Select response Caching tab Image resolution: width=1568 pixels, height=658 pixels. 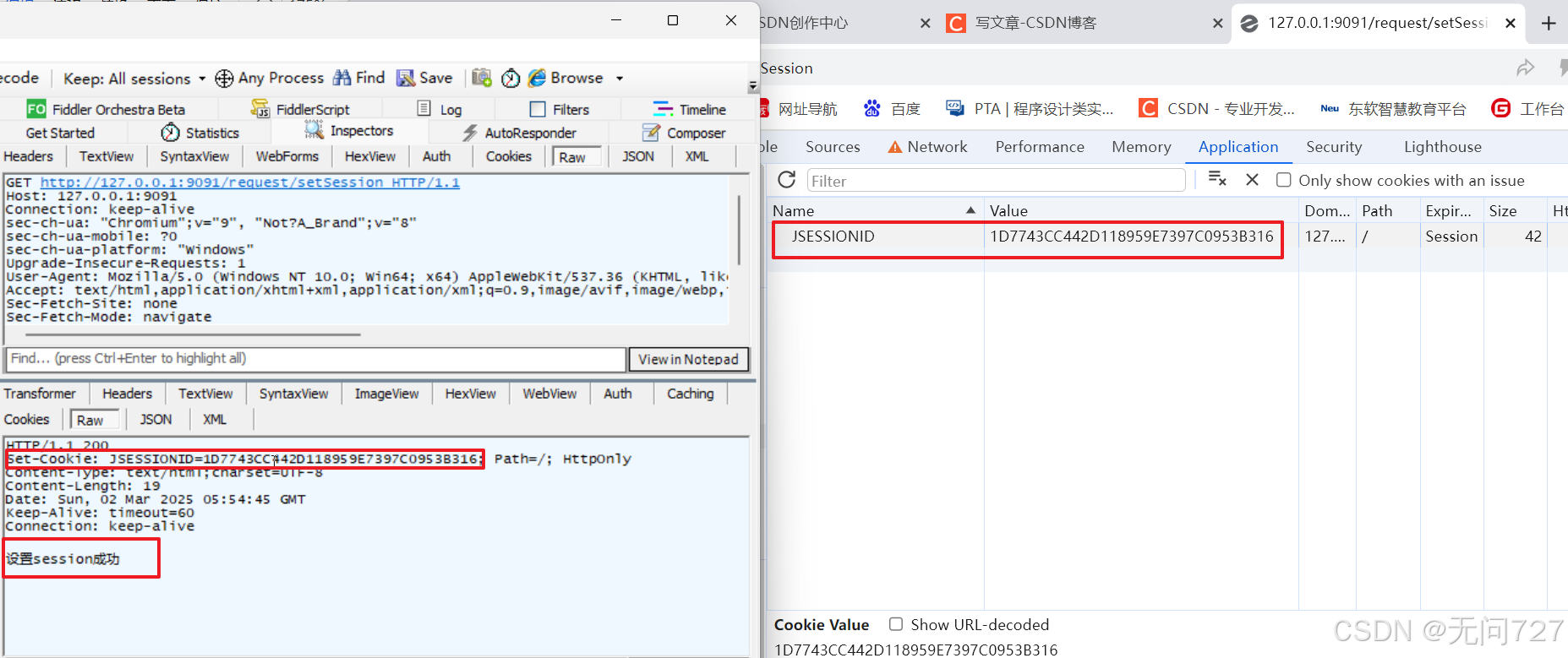[691, 394]
